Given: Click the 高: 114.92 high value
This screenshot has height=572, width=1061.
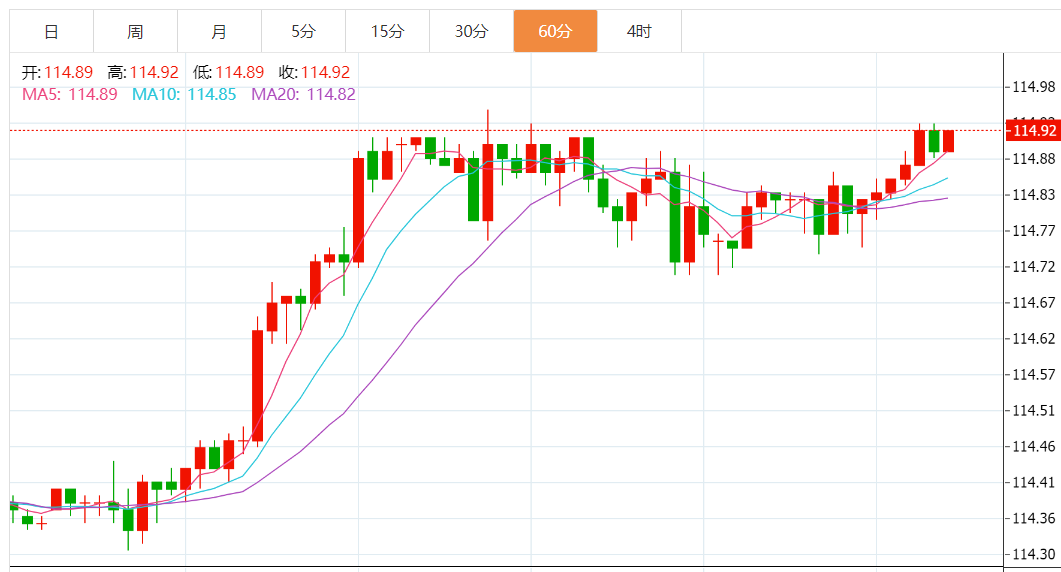Looking at the screenshot, I should [x=143, y=72].
